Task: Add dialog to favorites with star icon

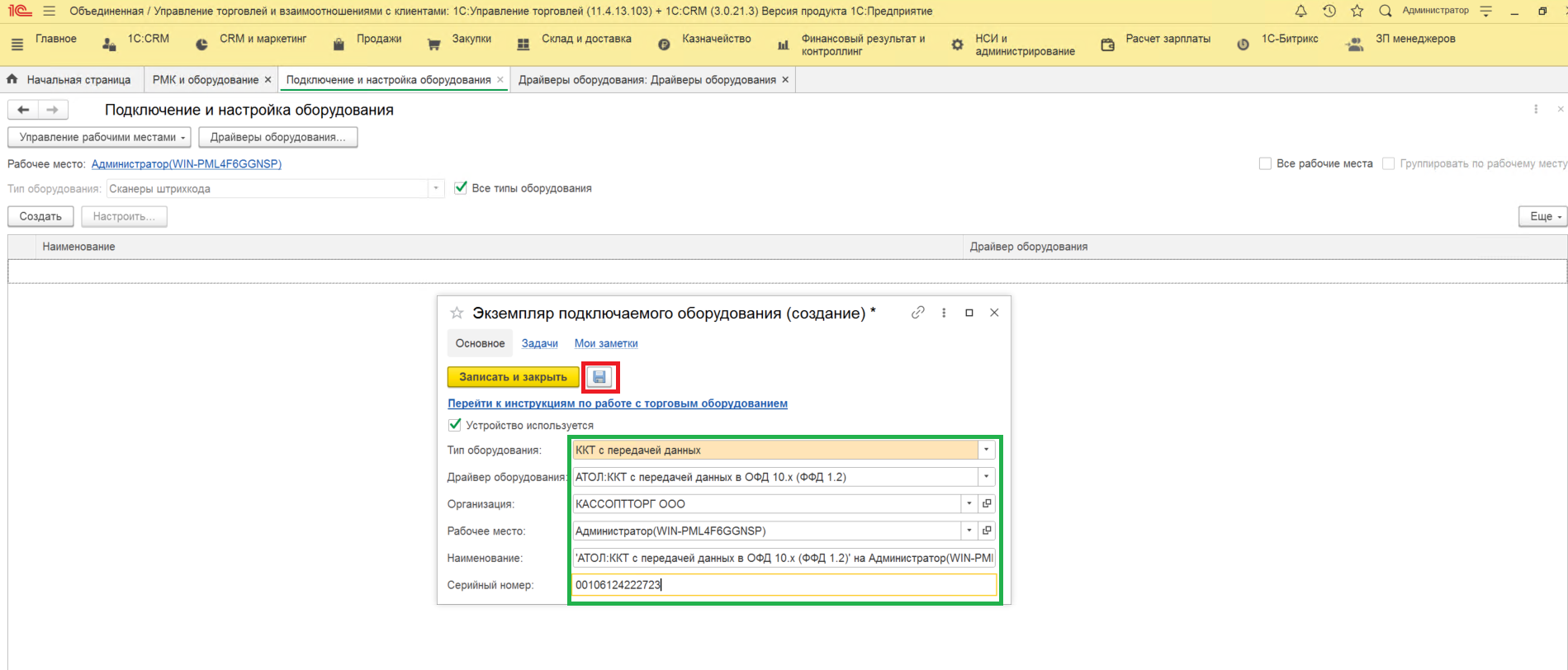Action: [x=457, y=314]
